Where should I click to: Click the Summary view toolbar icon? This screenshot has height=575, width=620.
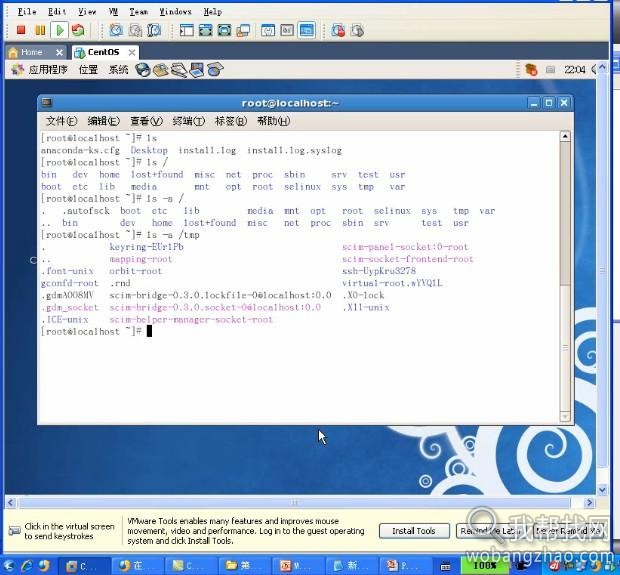coord(268,30)
